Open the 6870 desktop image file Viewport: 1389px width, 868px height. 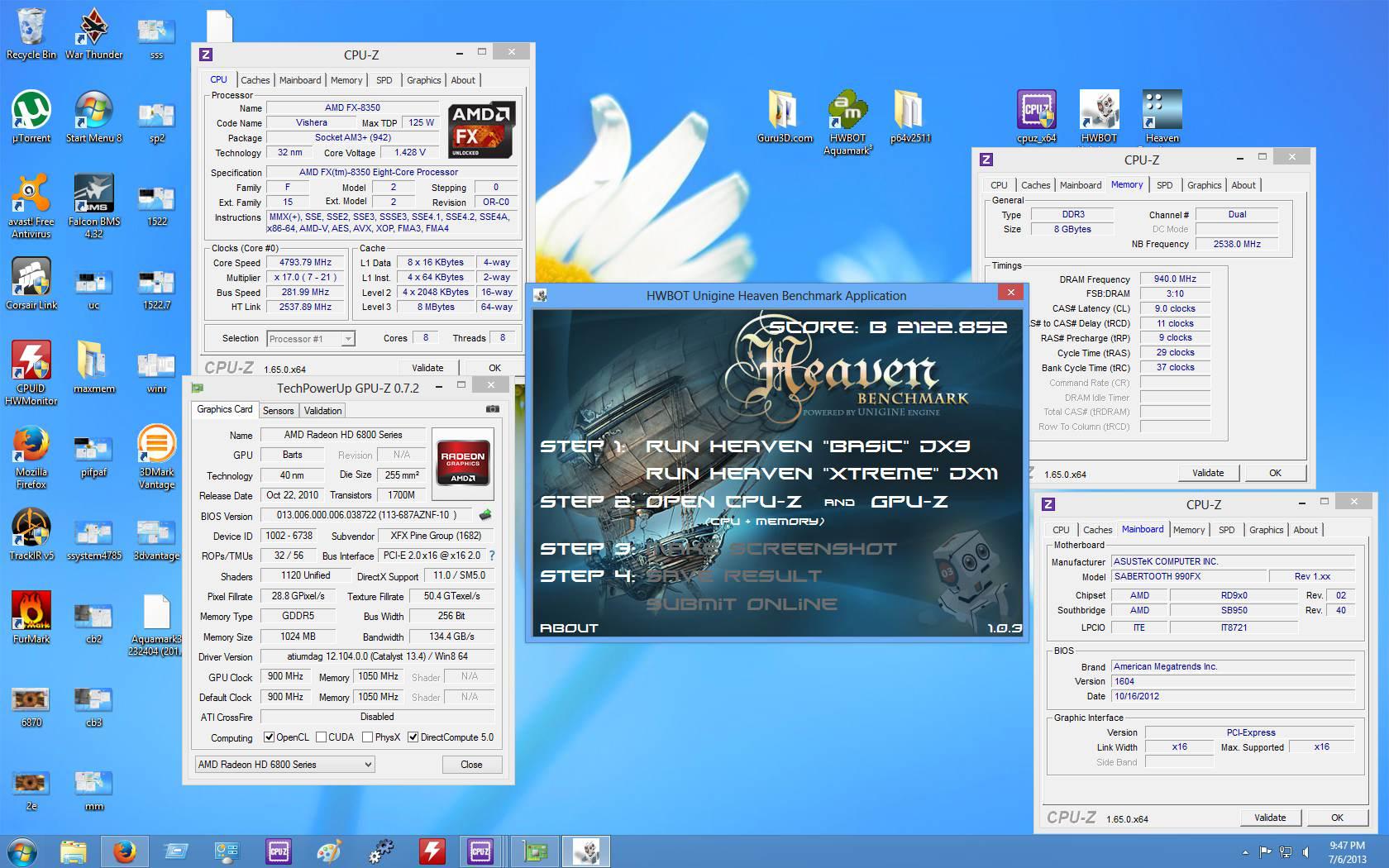point(31,707)
